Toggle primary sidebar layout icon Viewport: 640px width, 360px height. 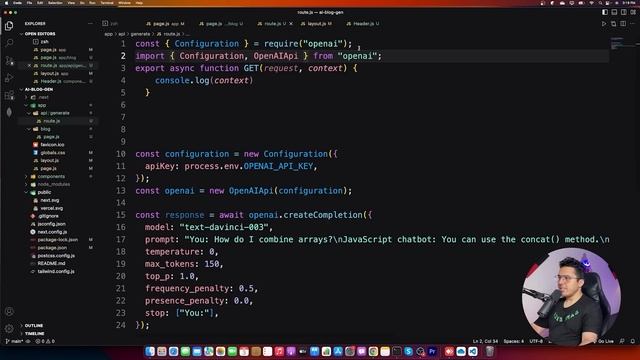coord(605,12)
